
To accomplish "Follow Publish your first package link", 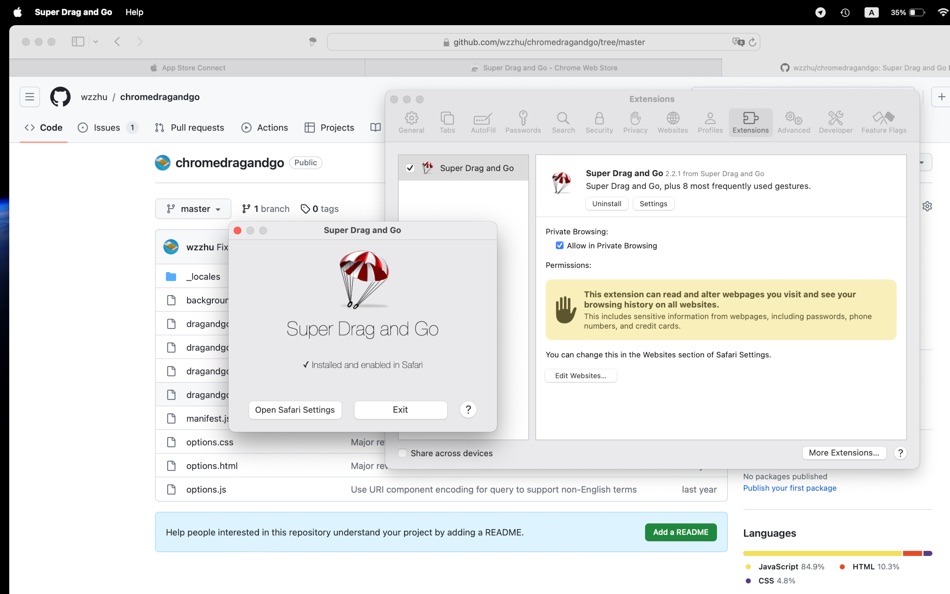I will [789, 488].
